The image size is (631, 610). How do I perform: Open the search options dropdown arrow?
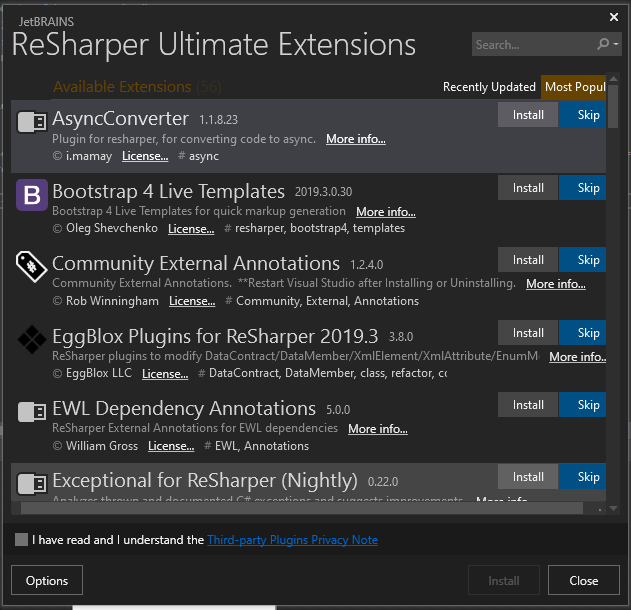[x=616, y=44]
